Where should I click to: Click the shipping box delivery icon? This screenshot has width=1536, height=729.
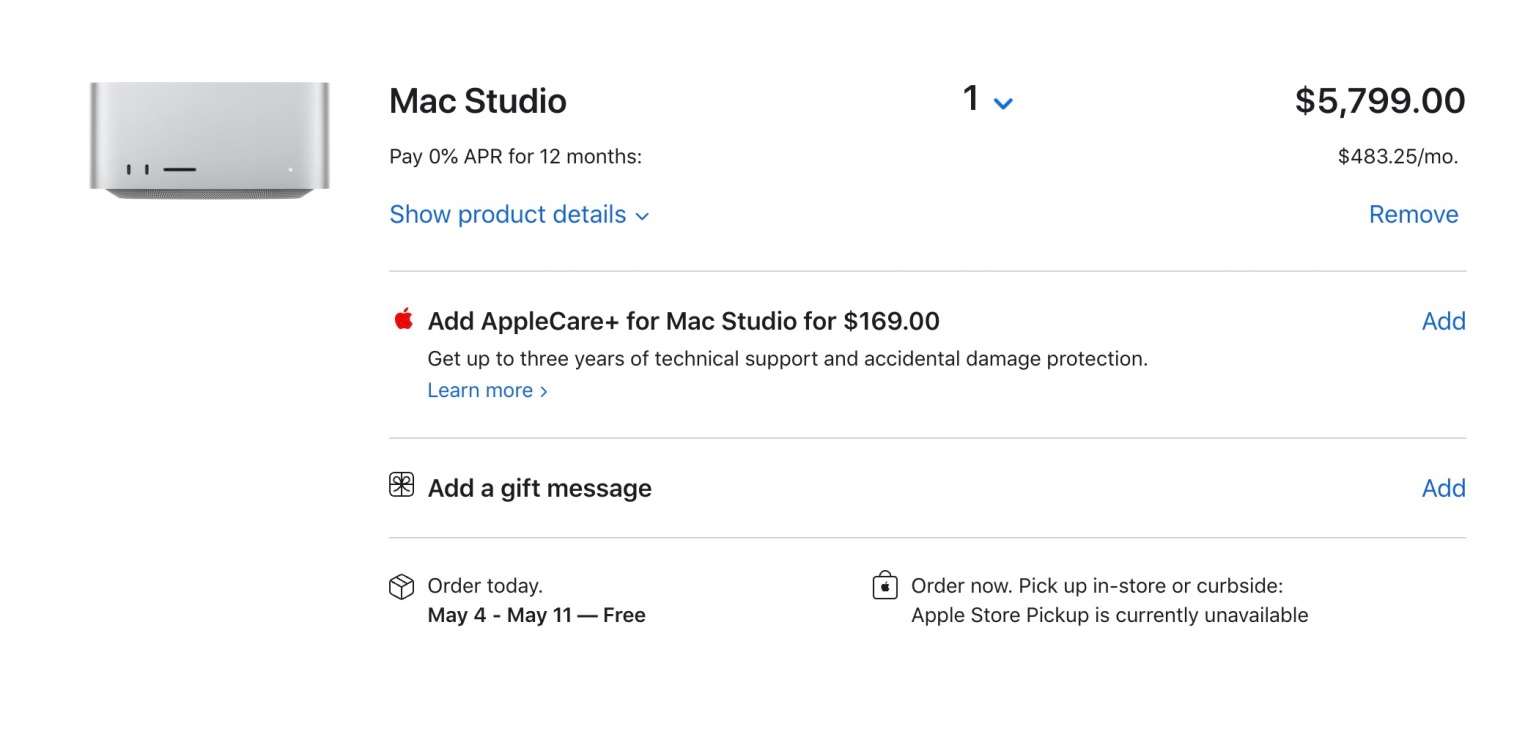click(401, 587)
